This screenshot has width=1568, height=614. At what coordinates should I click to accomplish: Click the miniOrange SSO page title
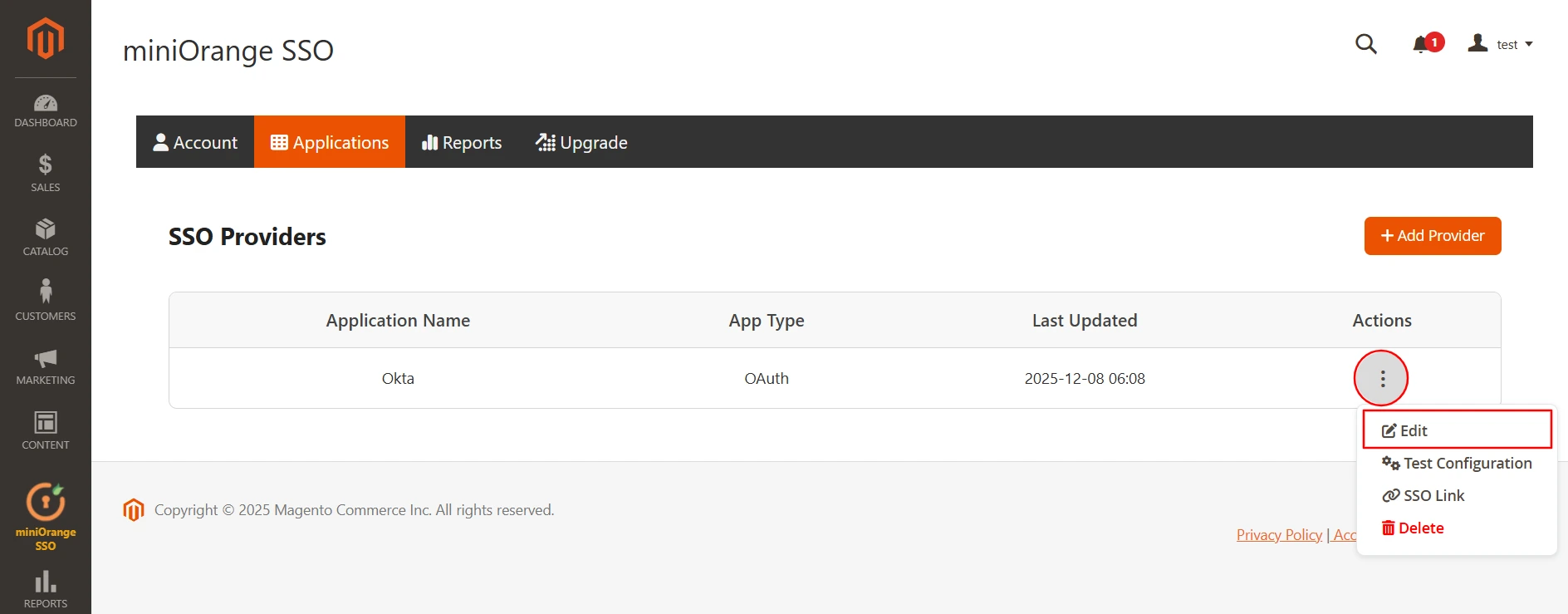click(x=228, y=51)
